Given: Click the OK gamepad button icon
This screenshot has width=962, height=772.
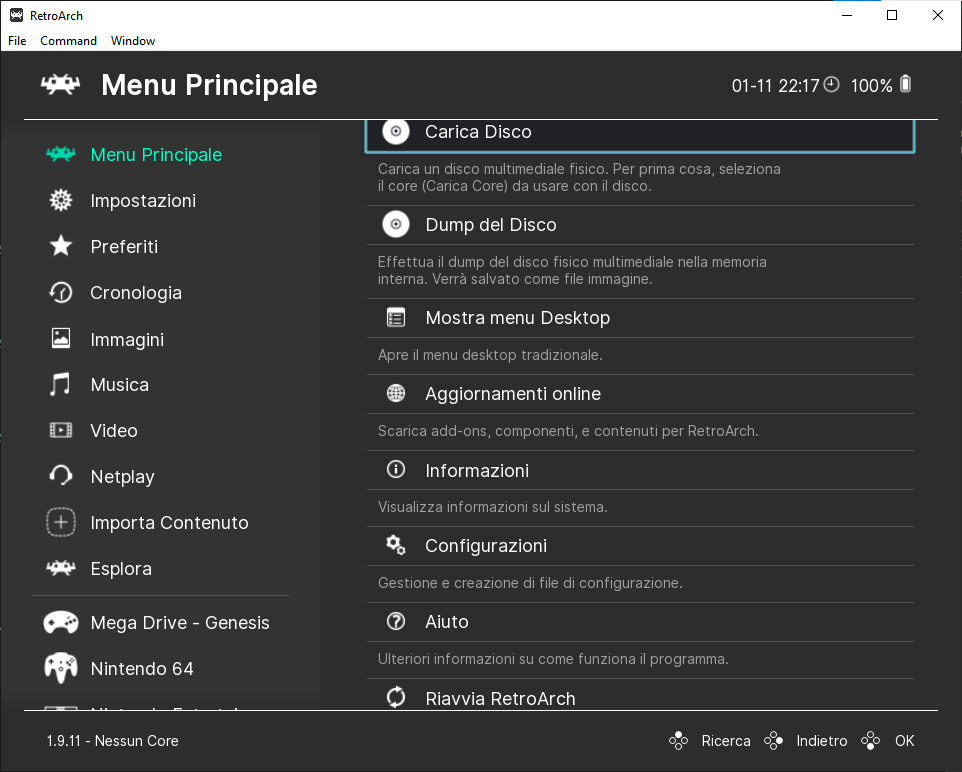Looking at the screenshot, I should pyautogui.click(x=871, y=741).
